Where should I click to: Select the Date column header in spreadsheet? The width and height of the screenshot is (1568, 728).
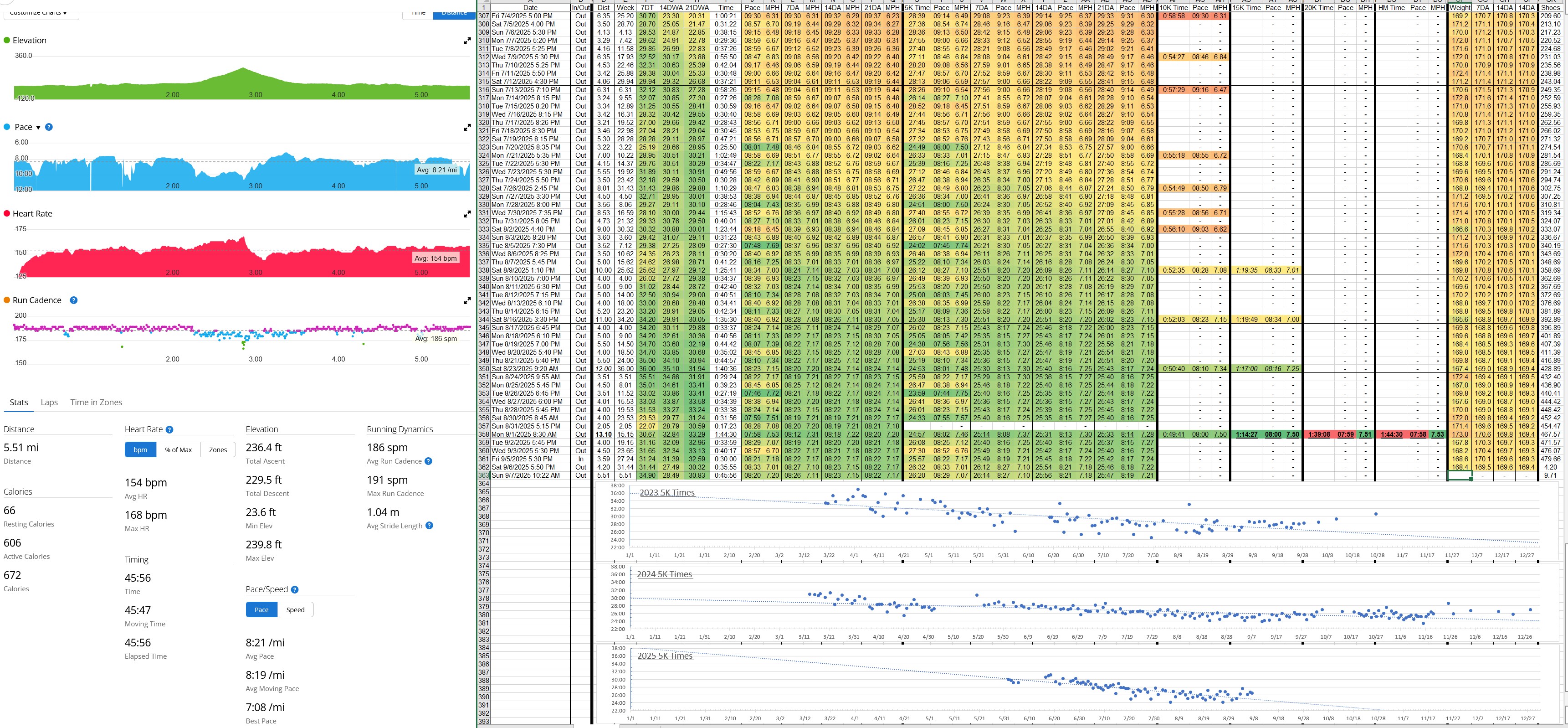530,8
